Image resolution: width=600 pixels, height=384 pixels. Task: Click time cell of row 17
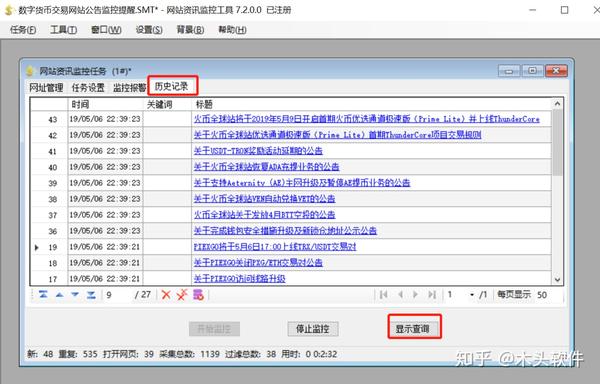click(x=105, y=279)
